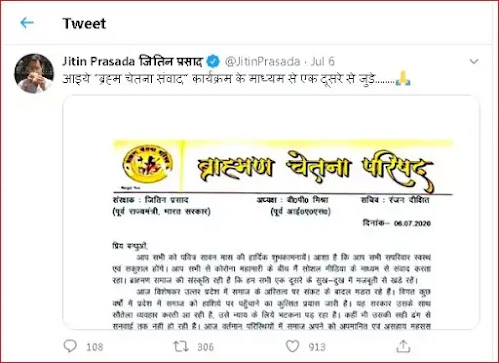
Task: Click the 108 replies count
Action: [x=95, y=347]
